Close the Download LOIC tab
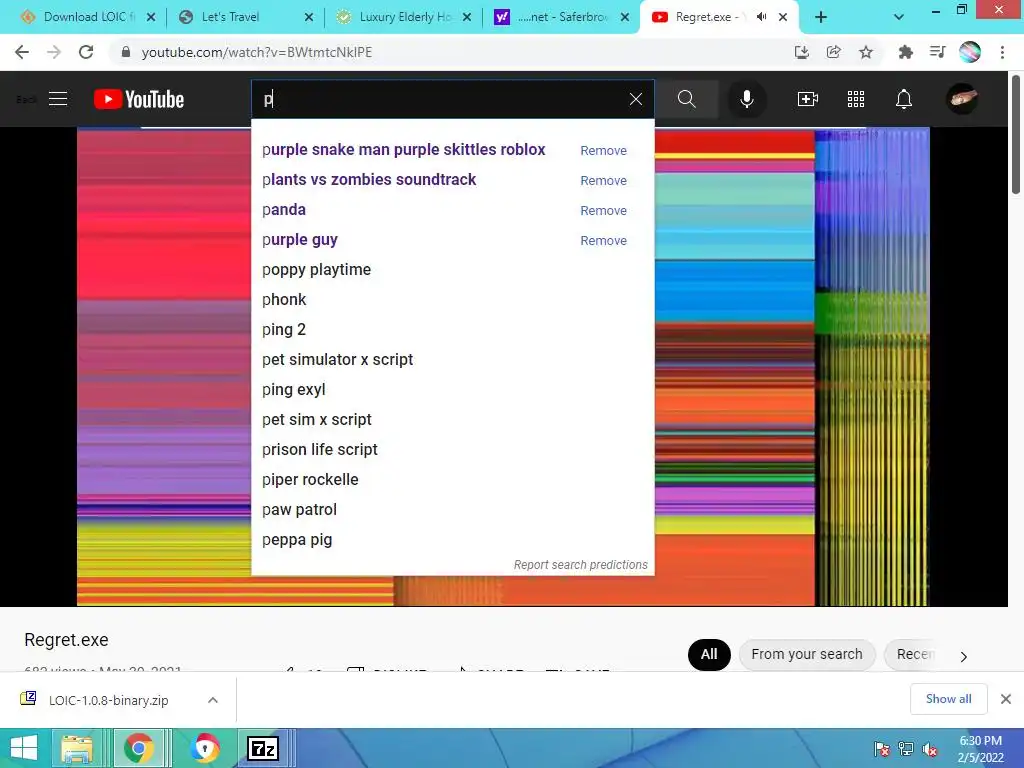Screen dimensions: 1024x768 click(x=151, y=18)
